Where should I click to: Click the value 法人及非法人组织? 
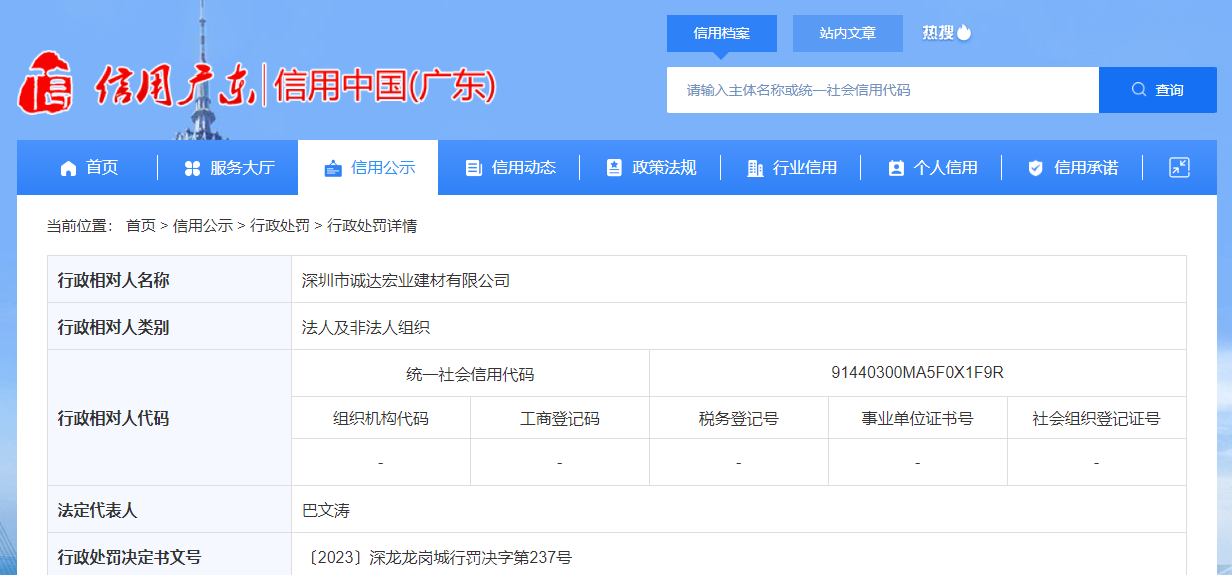pyautogui.click(x=366, y=327)
